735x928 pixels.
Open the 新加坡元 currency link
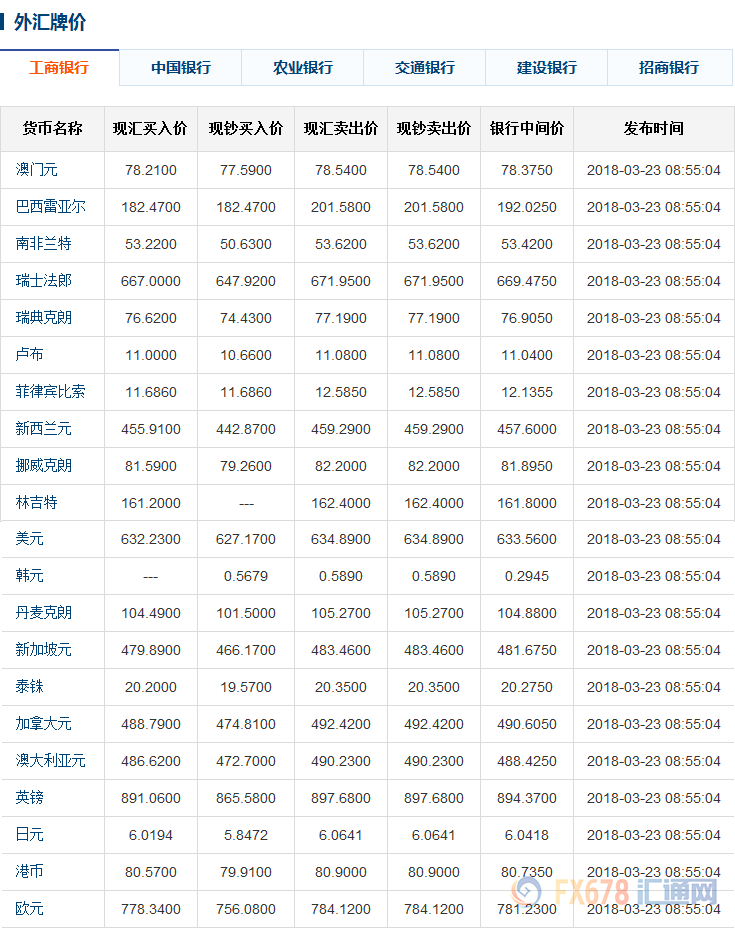(43, 650)
